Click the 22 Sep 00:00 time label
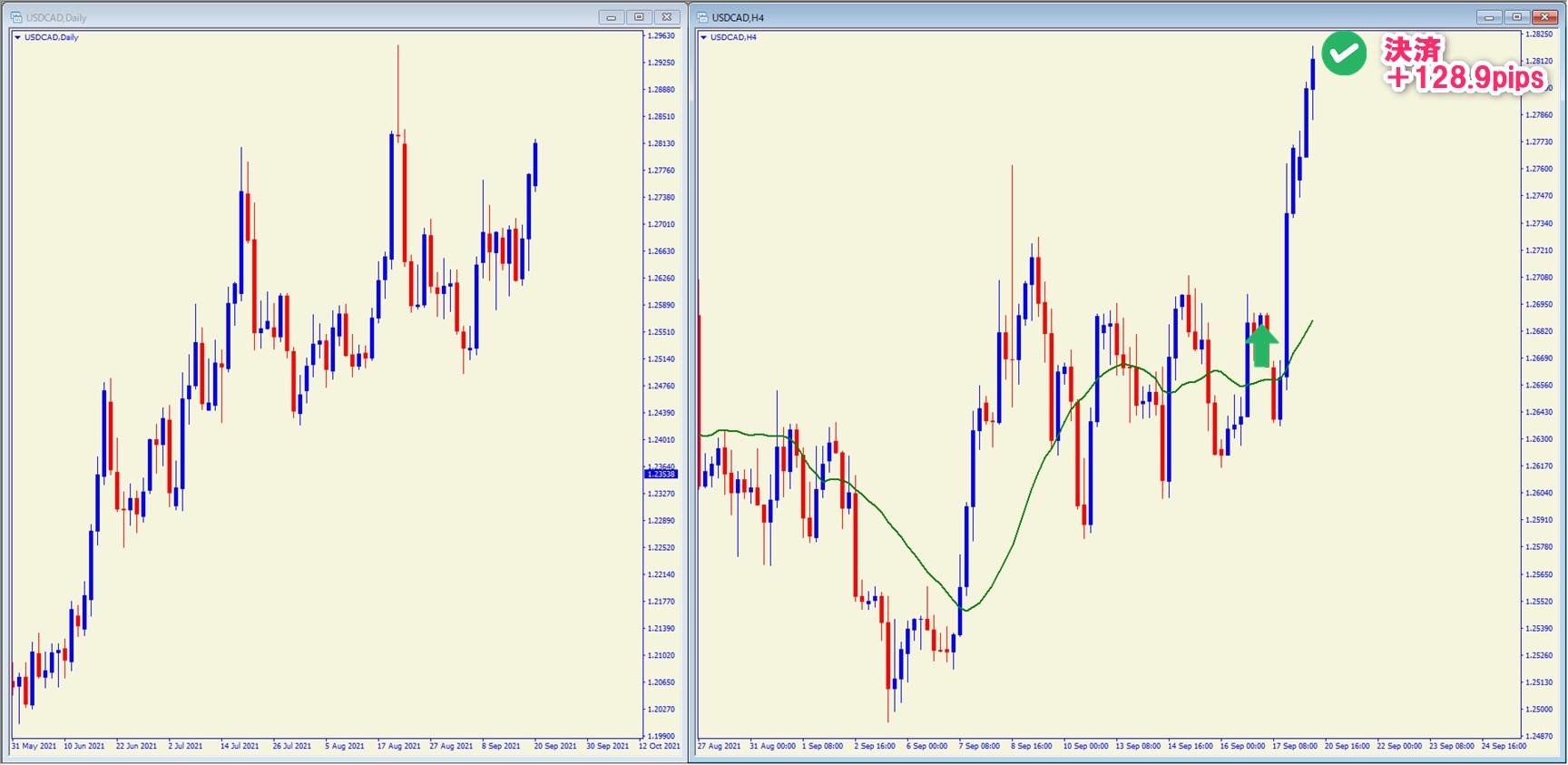The height and width of the screenshot is (765, 1568). point(1400,746)
